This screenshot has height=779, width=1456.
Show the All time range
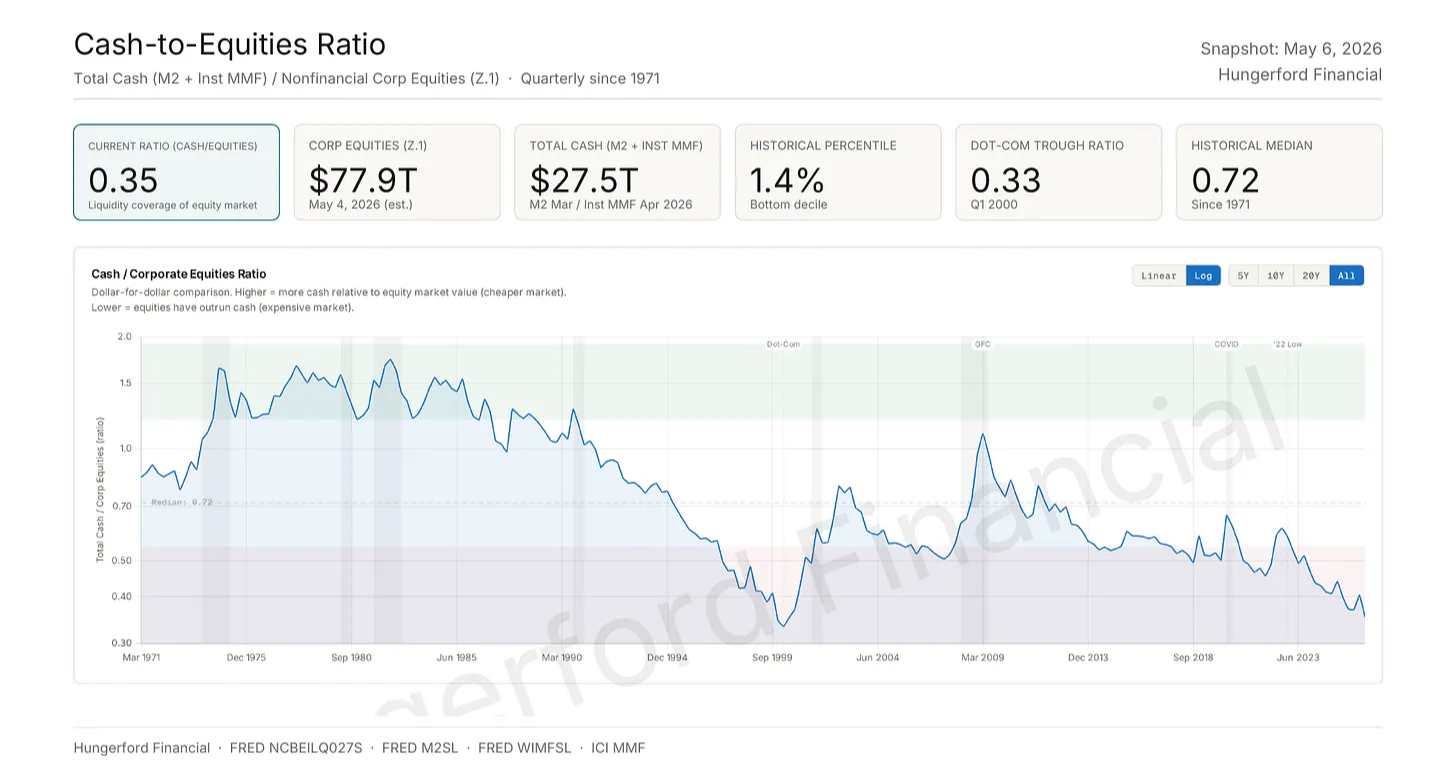pos(1346,276)
